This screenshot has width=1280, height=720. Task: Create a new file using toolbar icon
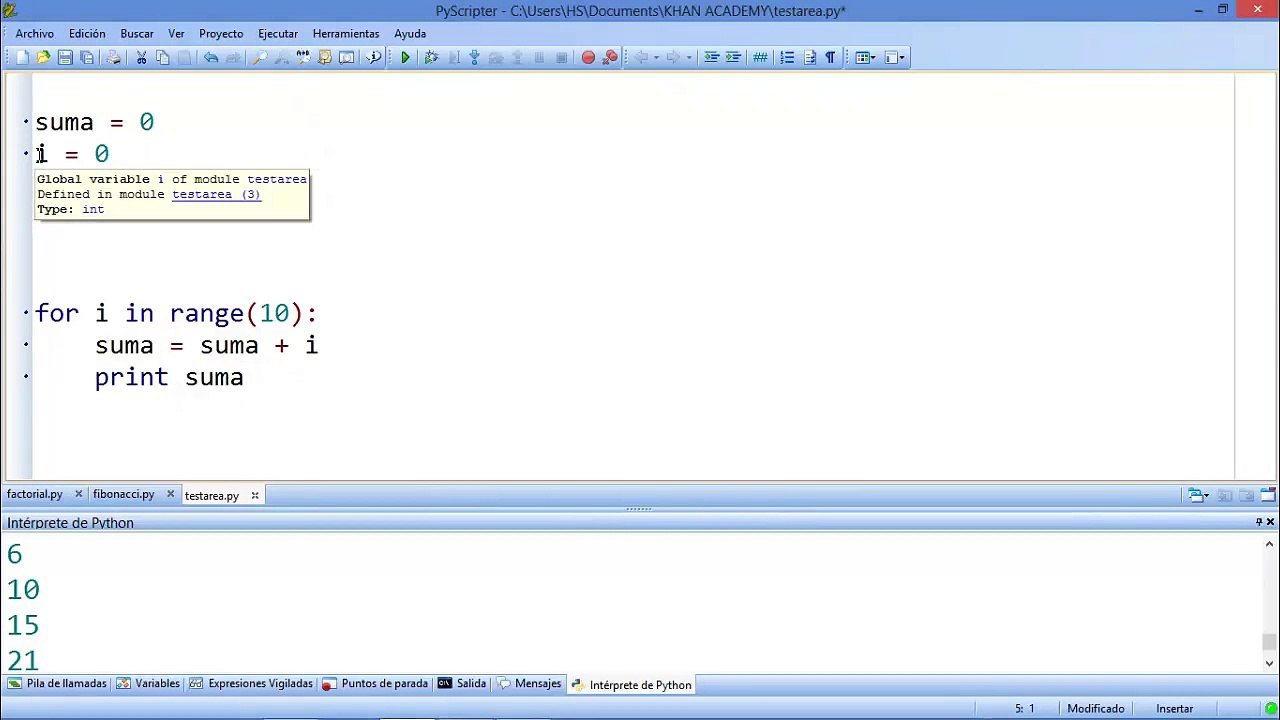pos(22,57)
